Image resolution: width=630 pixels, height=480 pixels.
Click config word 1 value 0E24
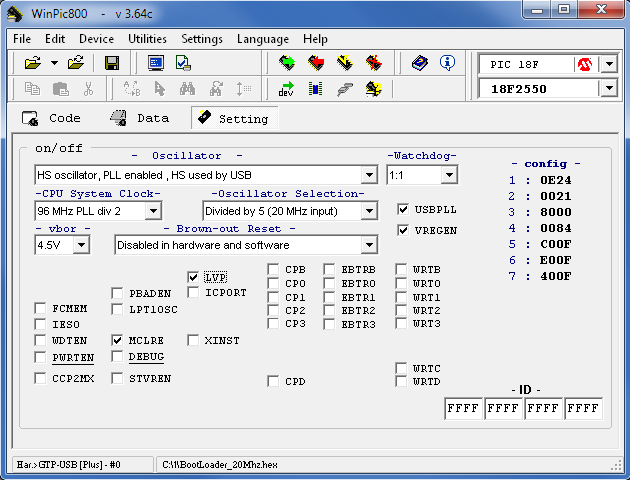556,180
